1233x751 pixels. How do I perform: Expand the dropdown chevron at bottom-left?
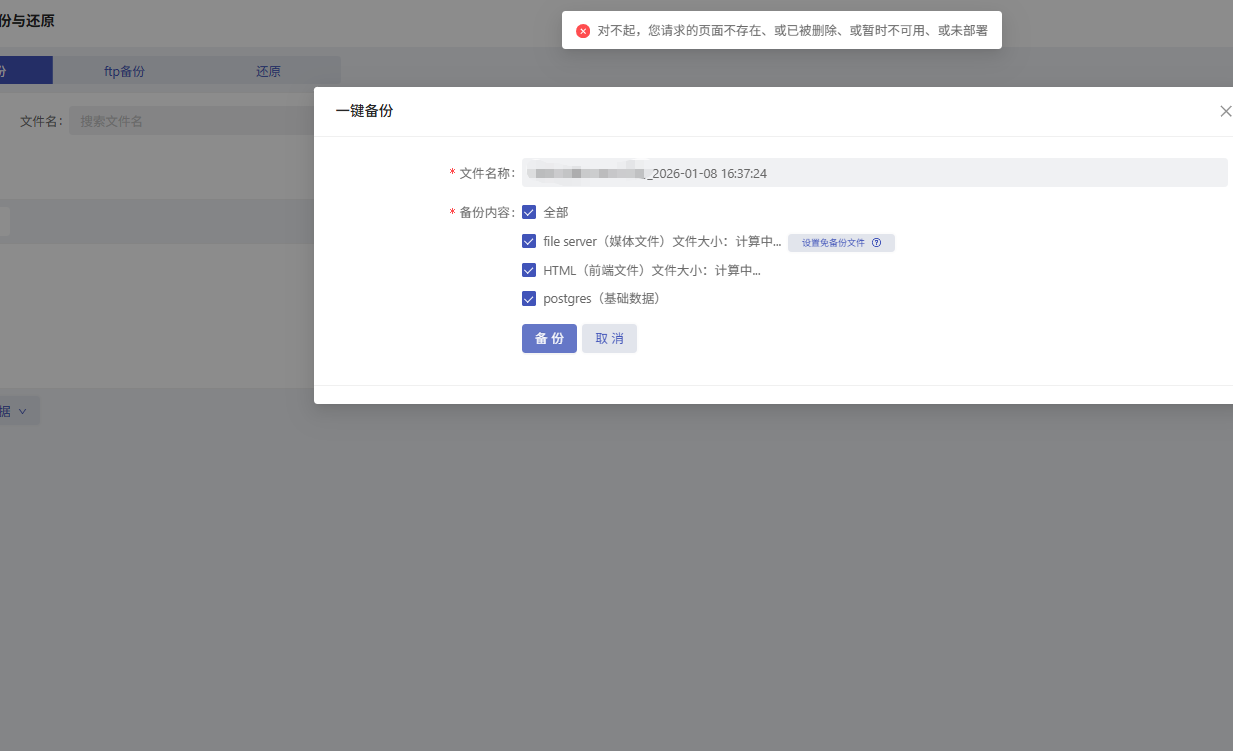click(x=22, y=411)
